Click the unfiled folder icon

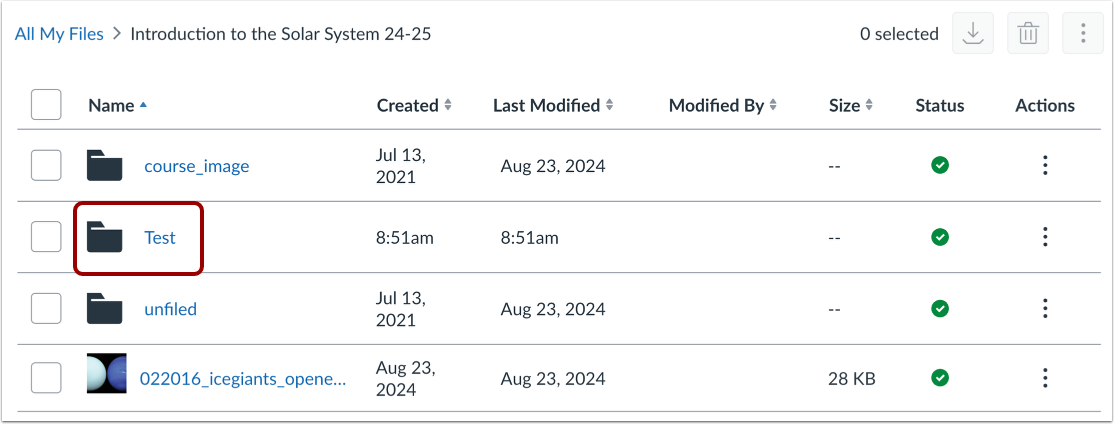104,309
